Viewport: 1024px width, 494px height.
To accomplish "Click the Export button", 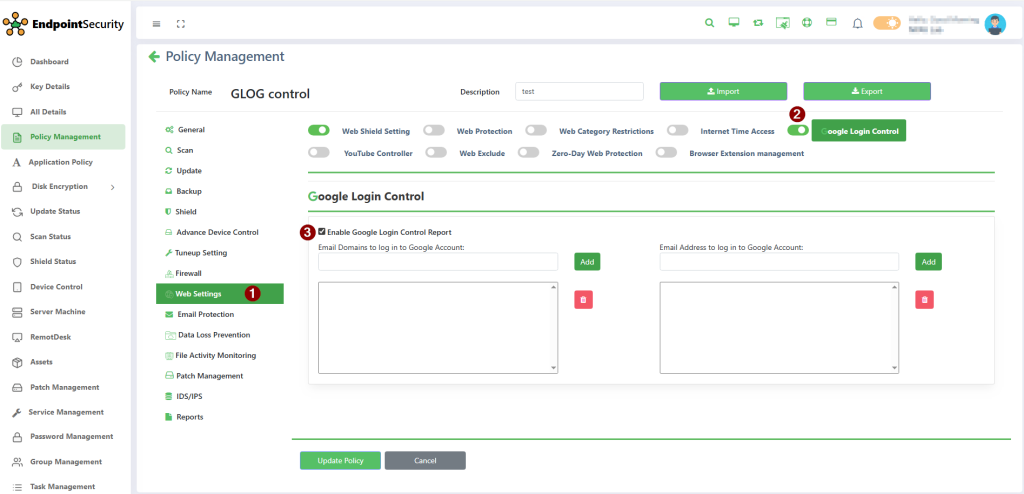I will point(866,91).
